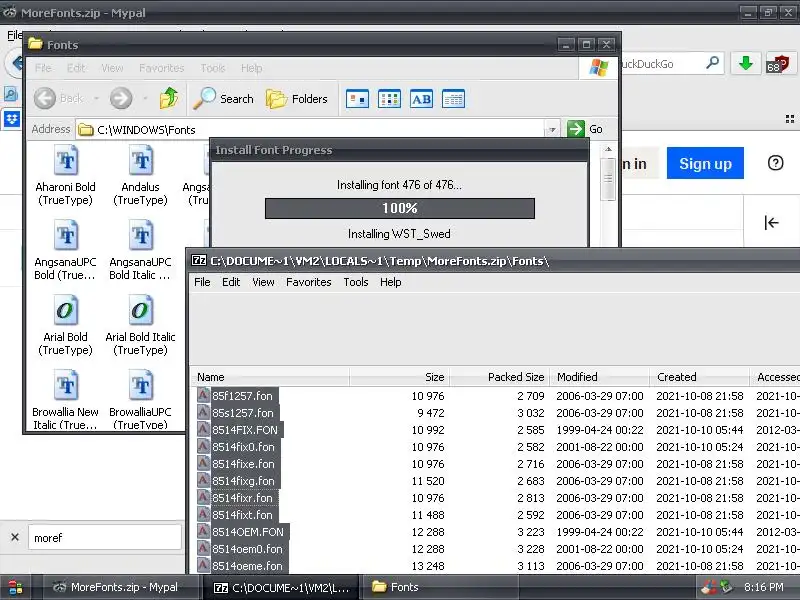Select 8514fixg.fon in the file list
Screen dimensions: 800x600
tap(243, 481)
